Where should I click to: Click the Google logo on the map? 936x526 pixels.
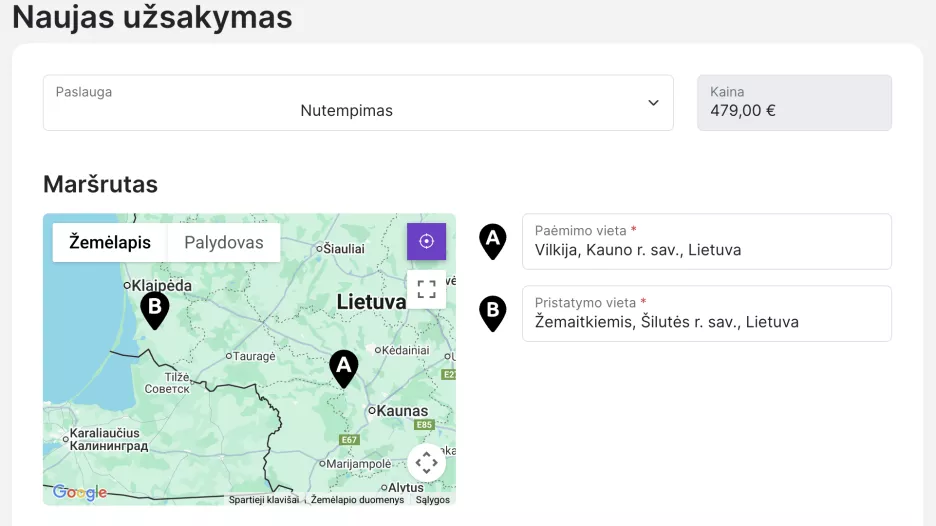coord(80,492)
